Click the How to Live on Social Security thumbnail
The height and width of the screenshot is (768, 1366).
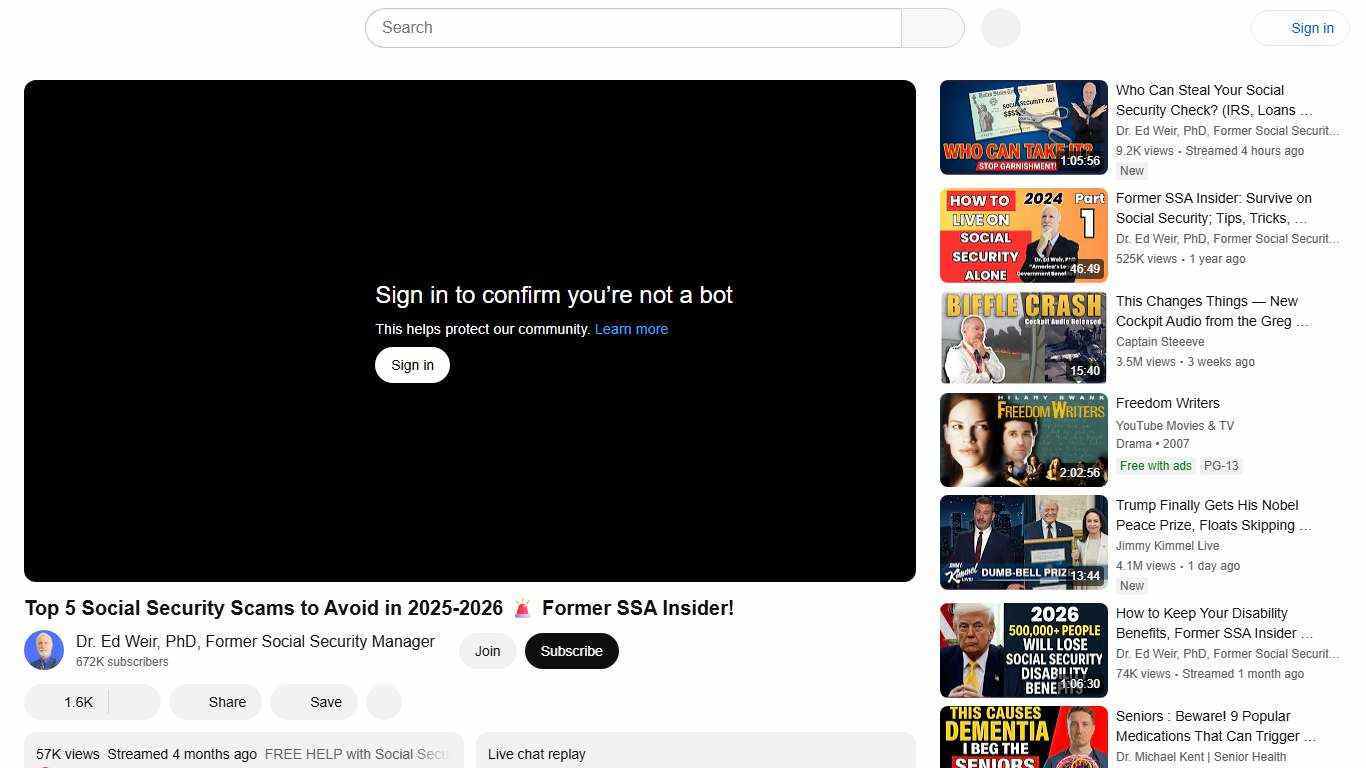[x=1023, y=234]
